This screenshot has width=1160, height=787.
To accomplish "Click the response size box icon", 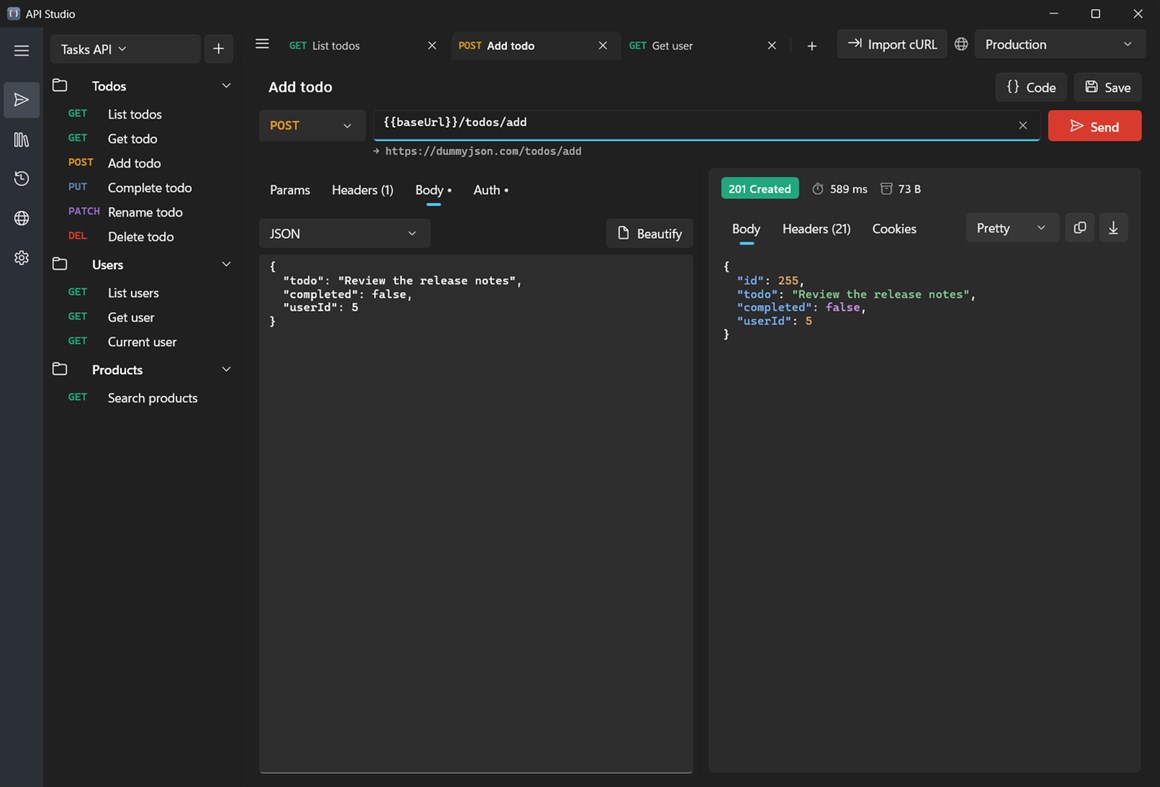I will (886, 189).
